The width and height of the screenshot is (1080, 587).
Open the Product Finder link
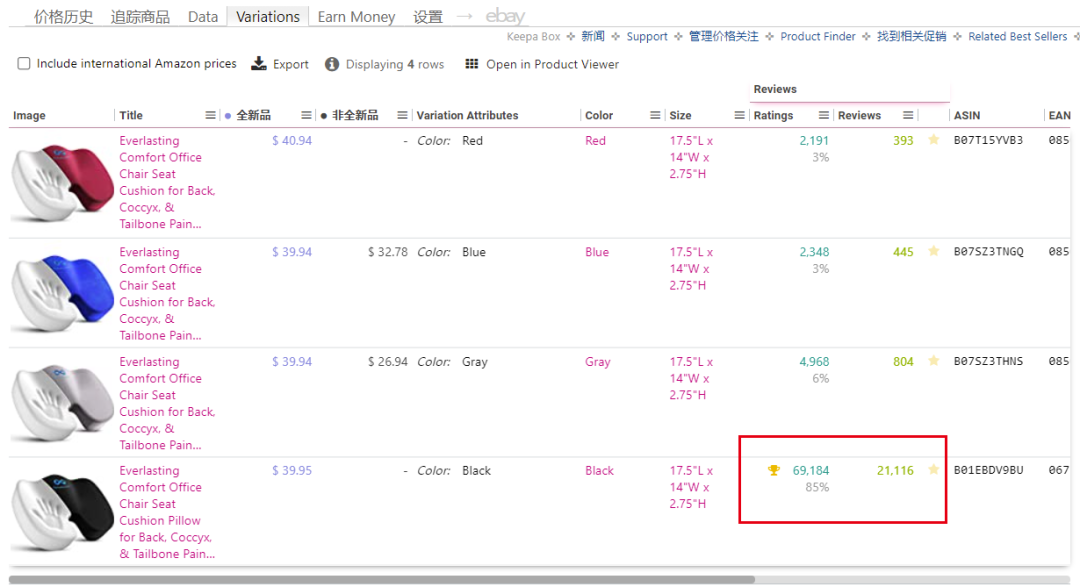coord(818,37)
